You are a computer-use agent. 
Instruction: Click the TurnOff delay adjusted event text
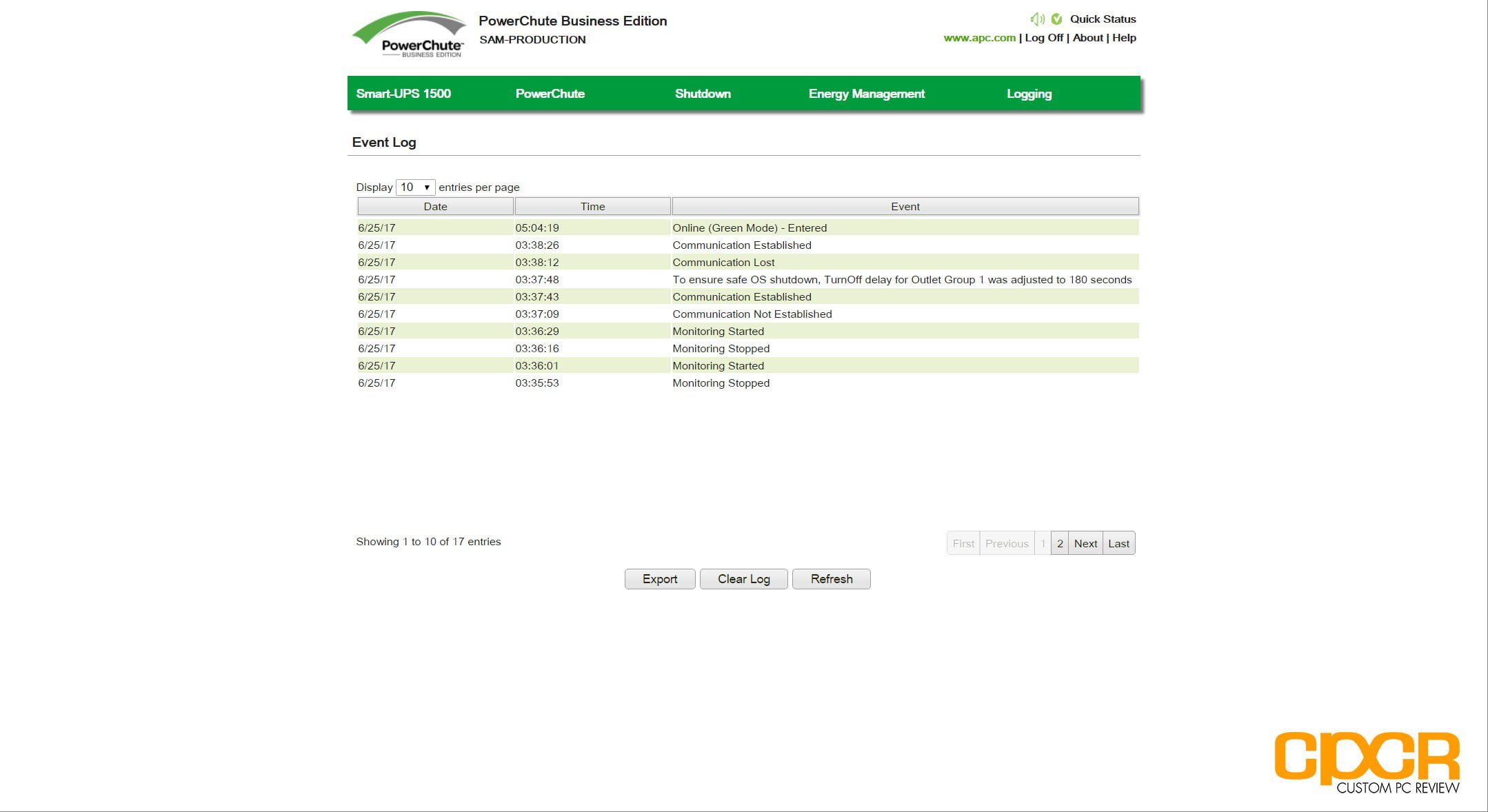(x=902, y=280)
